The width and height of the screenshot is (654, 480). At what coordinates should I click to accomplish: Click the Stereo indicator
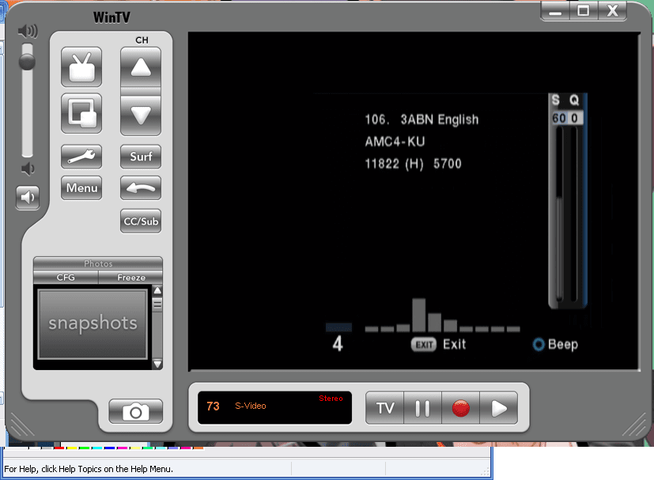pos(331,398)
